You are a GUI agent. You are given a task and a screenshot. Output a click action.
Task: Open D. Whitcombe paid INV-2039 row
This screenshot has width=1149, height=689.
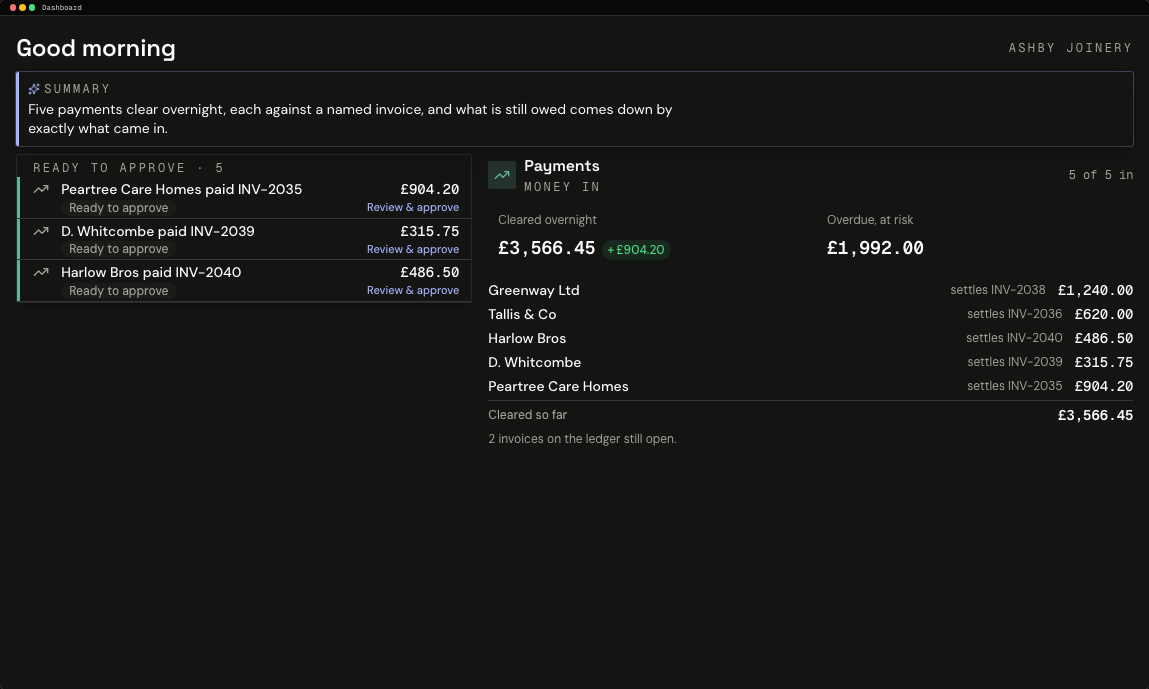point(244,239)
